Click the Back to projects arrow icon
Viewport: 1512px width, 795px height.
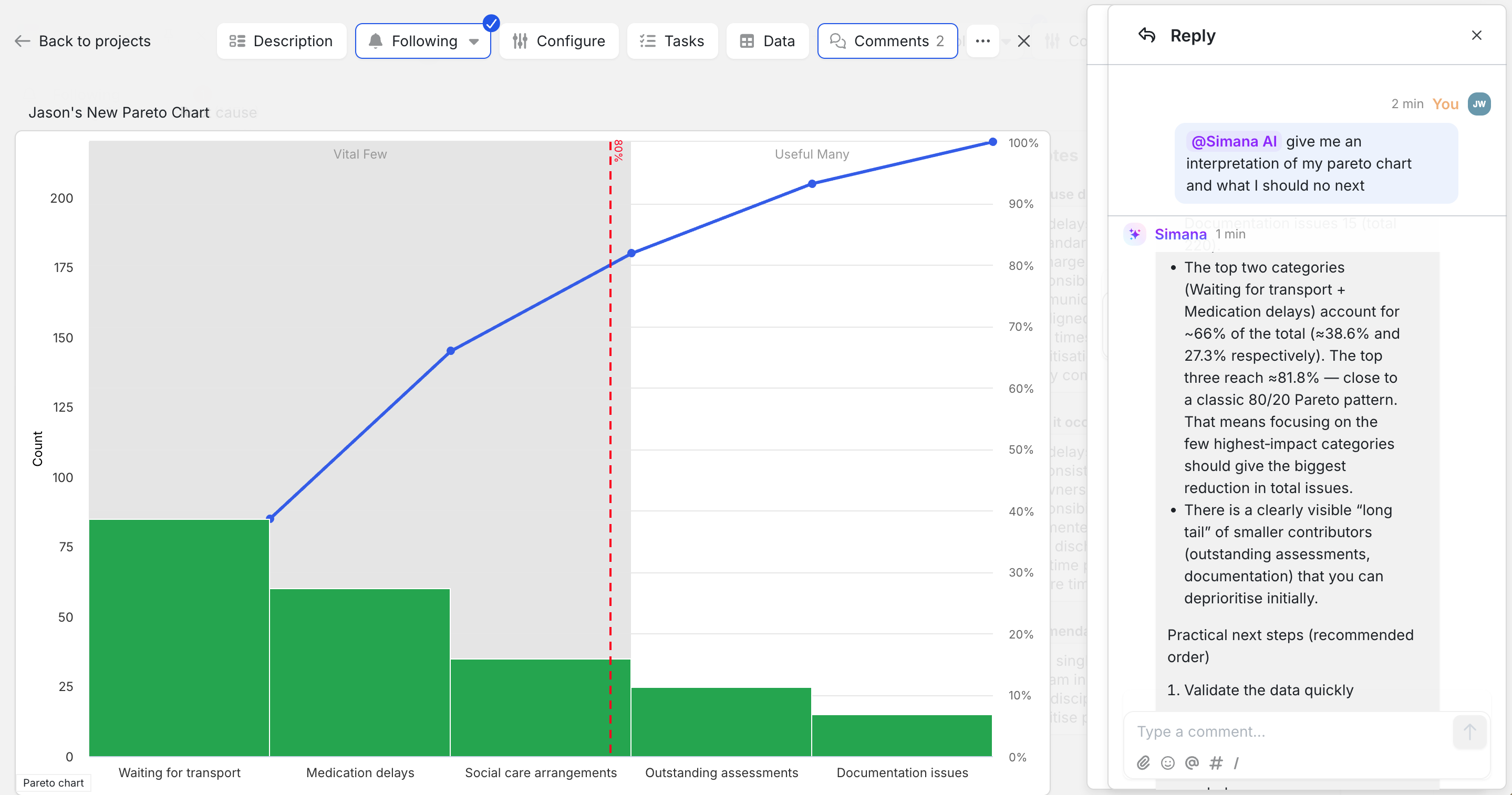point(22,41)
